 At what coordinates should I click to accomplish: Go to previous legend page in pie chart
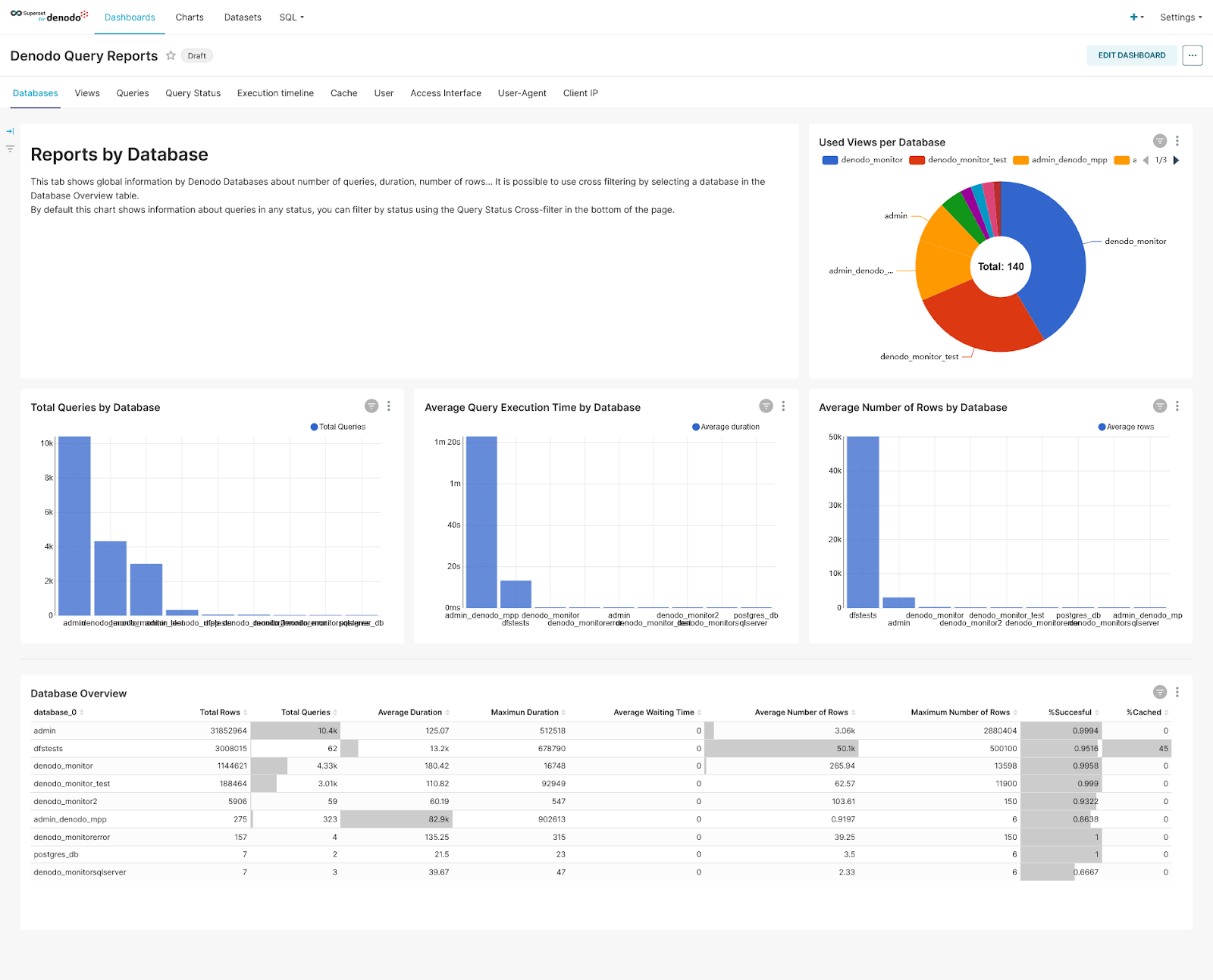(1146, 160)
